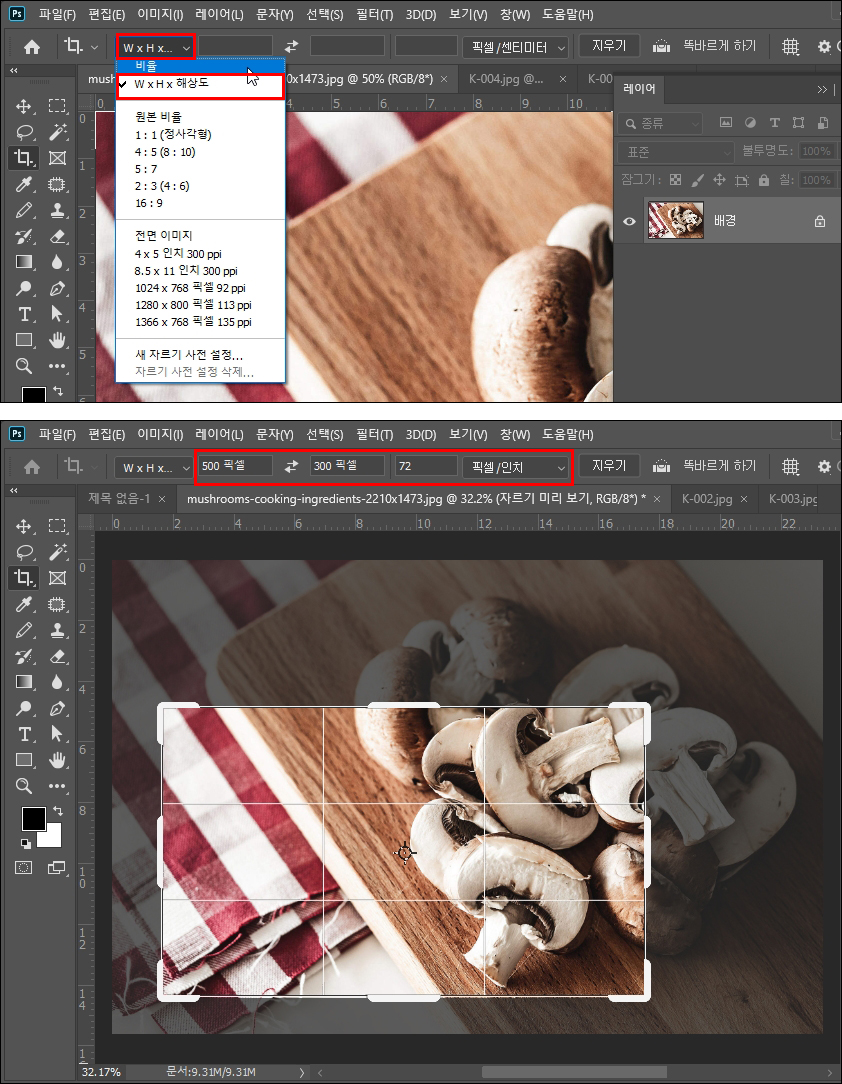Click black foreground color swatch in lower window
842x1084 pixels.
[33, 819]
